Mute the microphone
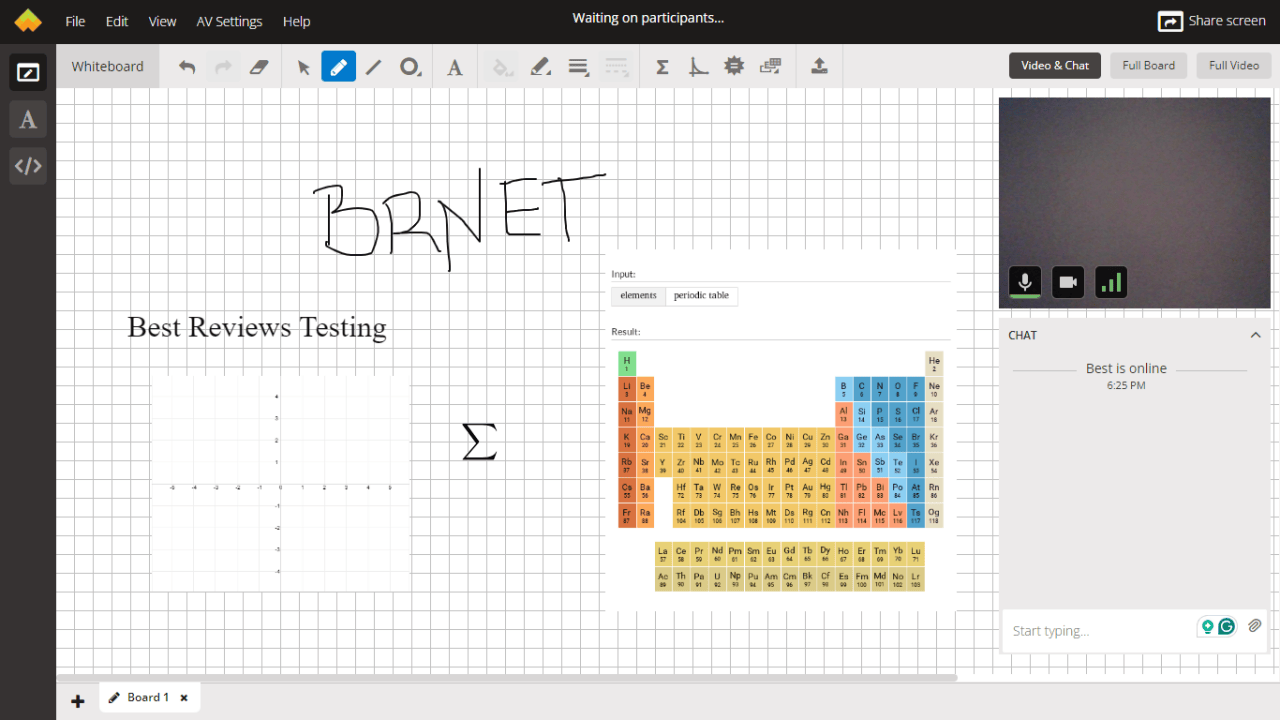 (1024, 283)
